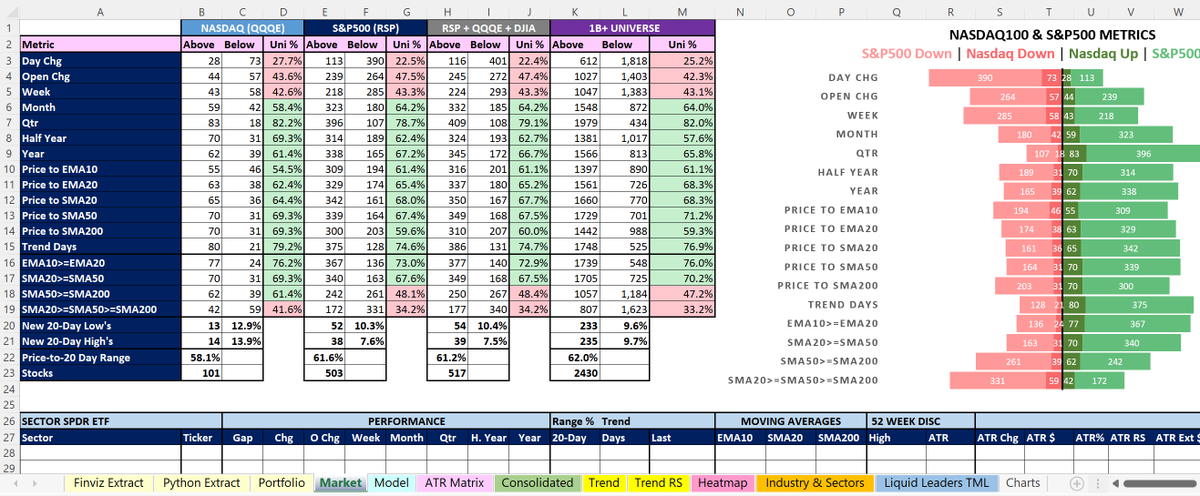Click the PRICE TO SMA200 chart axis label
Viewport: 1200px width, 496px height.
[828, 286]
